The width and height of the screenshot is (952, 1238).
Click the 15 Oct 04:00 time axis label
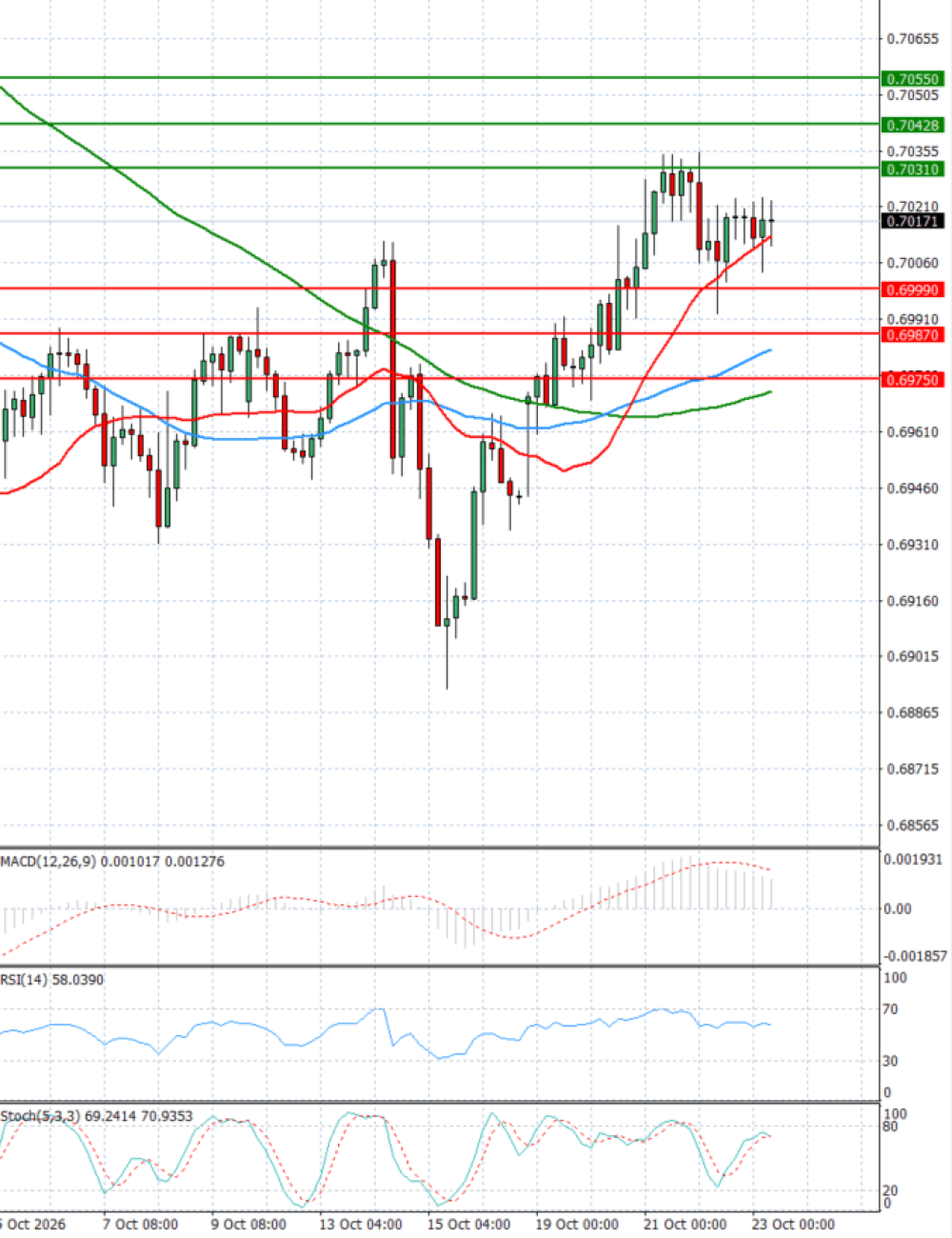468,1224
